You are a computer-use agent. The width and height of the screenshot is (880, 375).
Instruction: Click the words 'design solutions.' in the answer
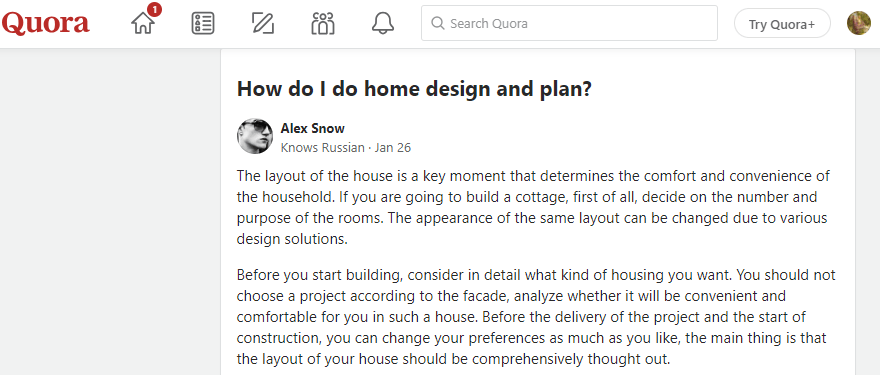pyautogui.click(x=292, y=239)
